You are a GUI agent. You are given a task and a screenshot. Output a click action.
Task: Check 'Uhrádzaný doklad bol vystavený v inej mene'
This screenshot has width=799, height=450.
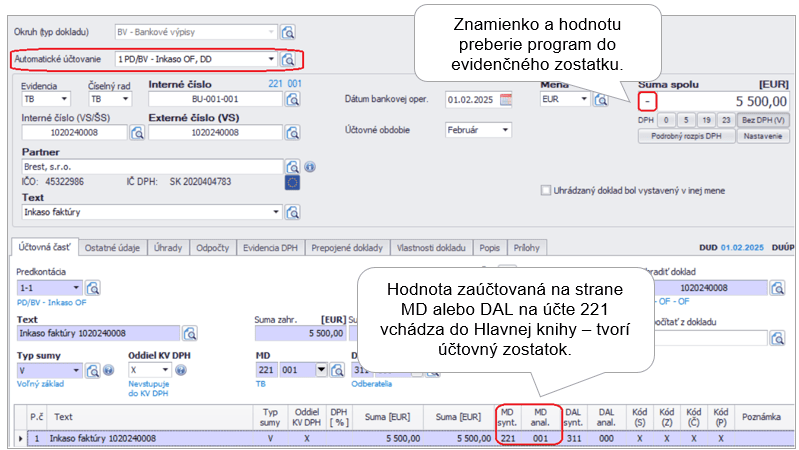pos(545,190)
